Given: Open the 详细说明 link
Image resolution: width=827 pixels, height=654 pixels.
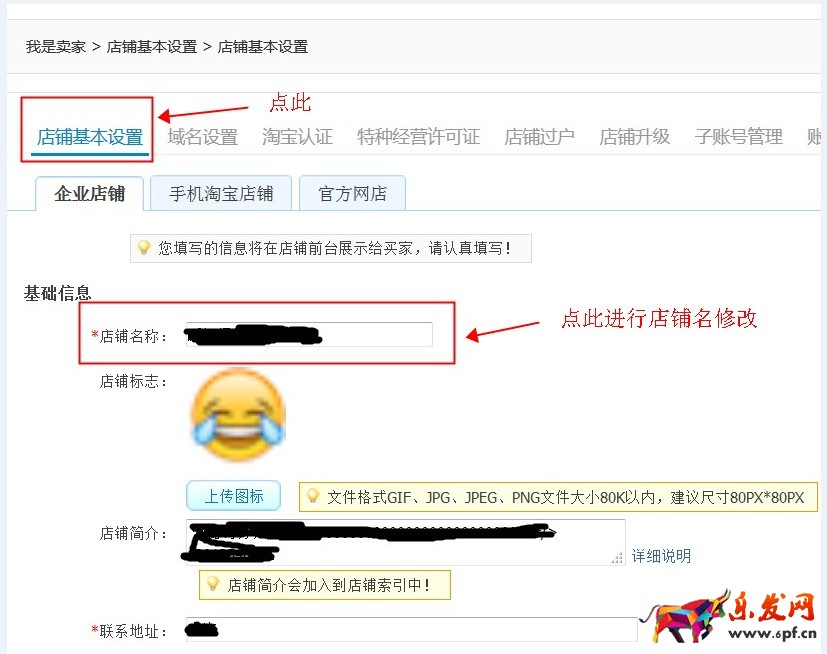Looking at the screenshot, I should tap(661, 556).
